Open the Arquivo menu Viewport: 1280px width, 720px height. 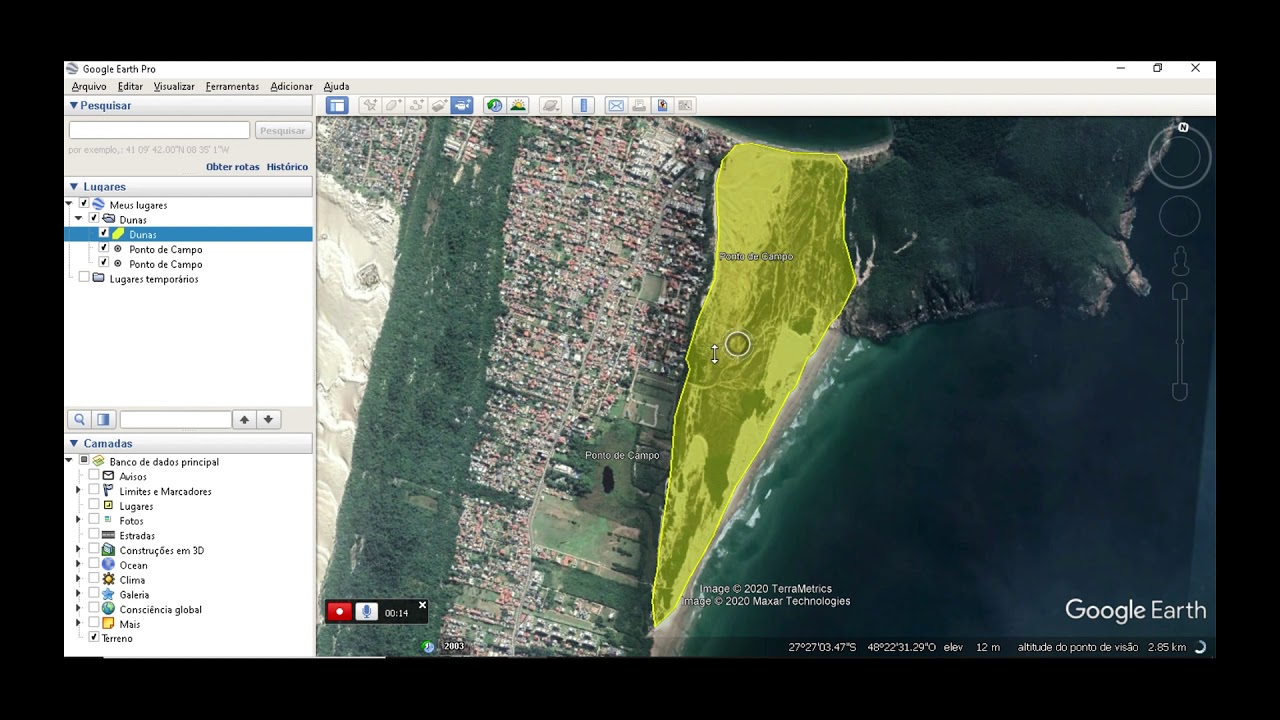point(89,87)
